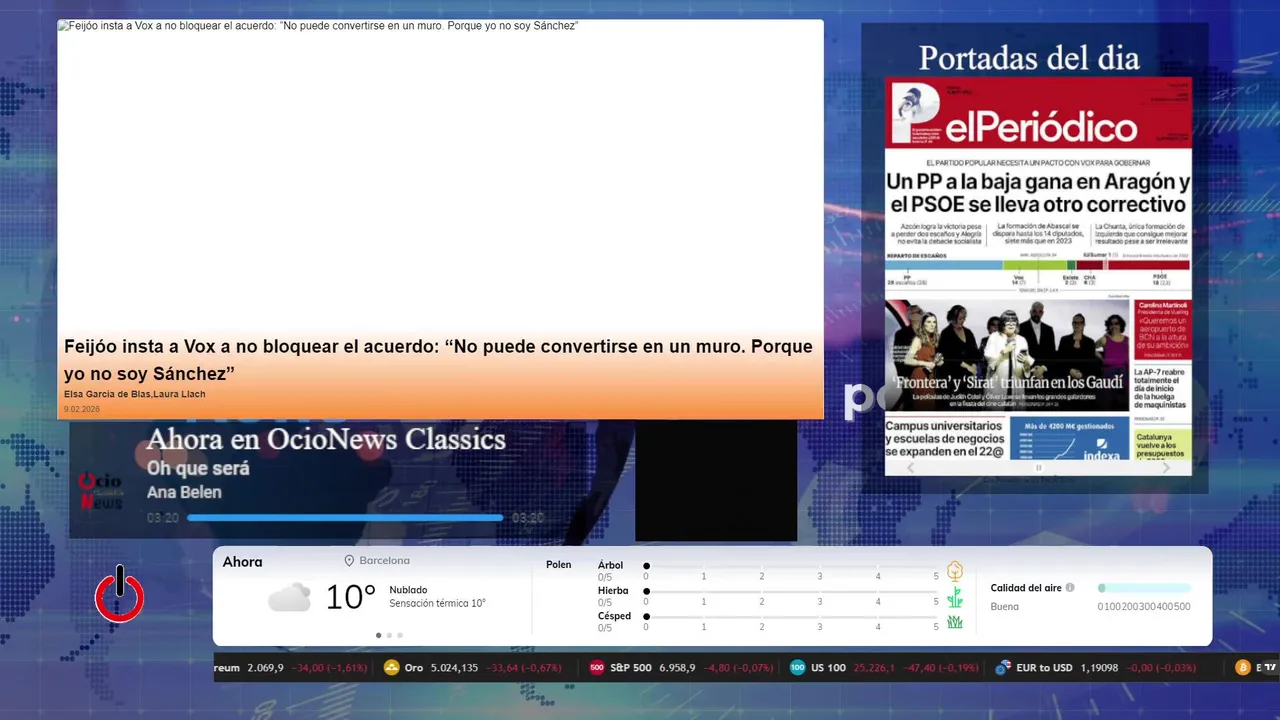Click the artist name Ana Belen
The width and height of the screenshot is (1280, 720).
pyautogui.click(x=184, y=492)
